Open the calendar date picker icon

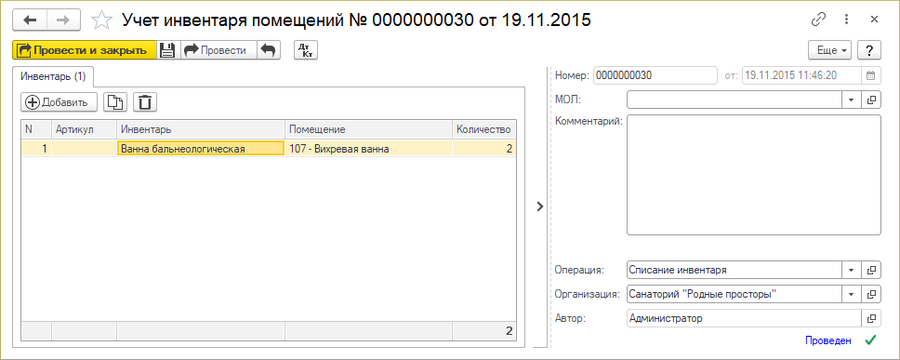(870, 75)
